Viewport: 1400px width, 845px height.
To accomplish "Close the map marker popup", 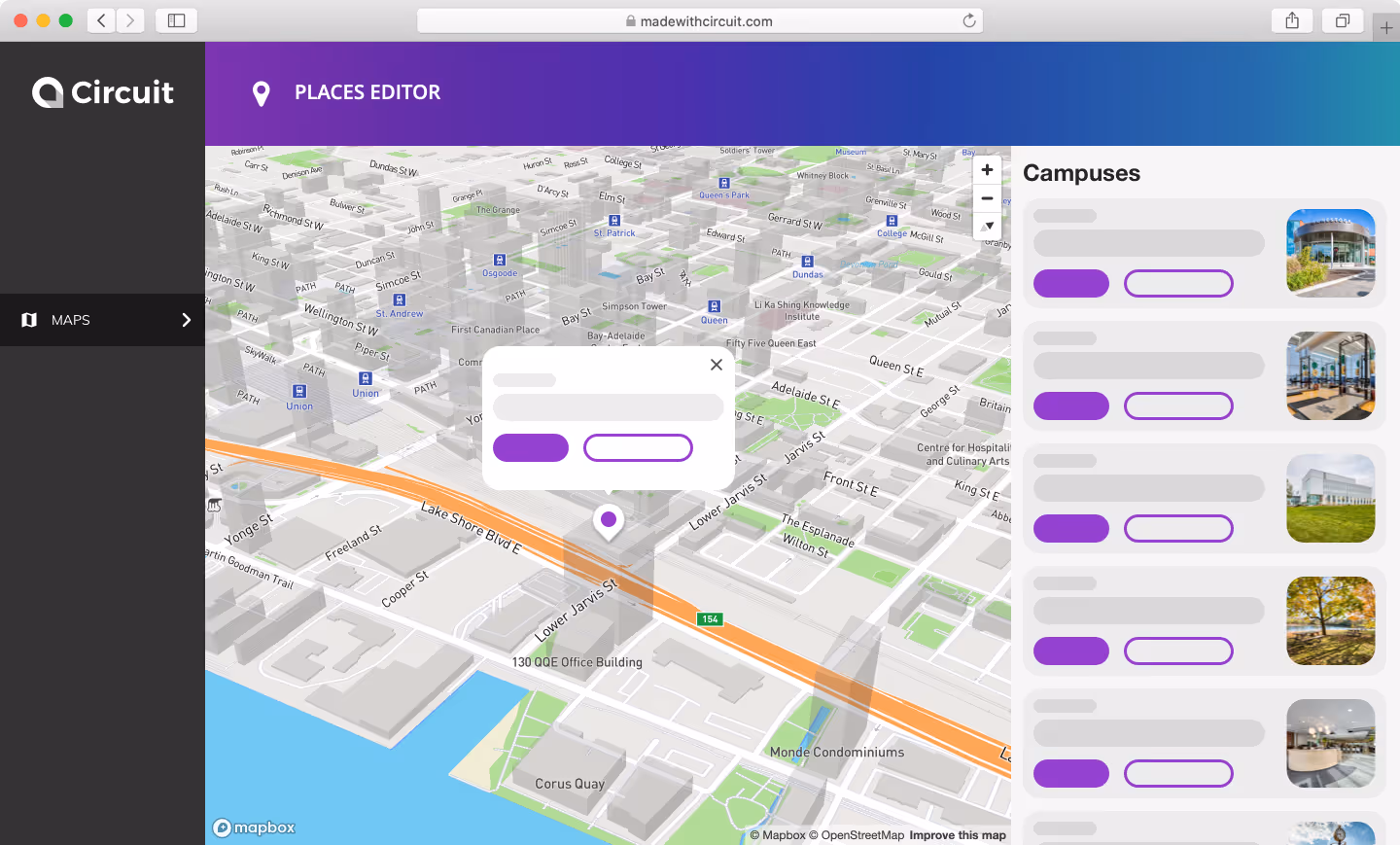I will point(717,365).
